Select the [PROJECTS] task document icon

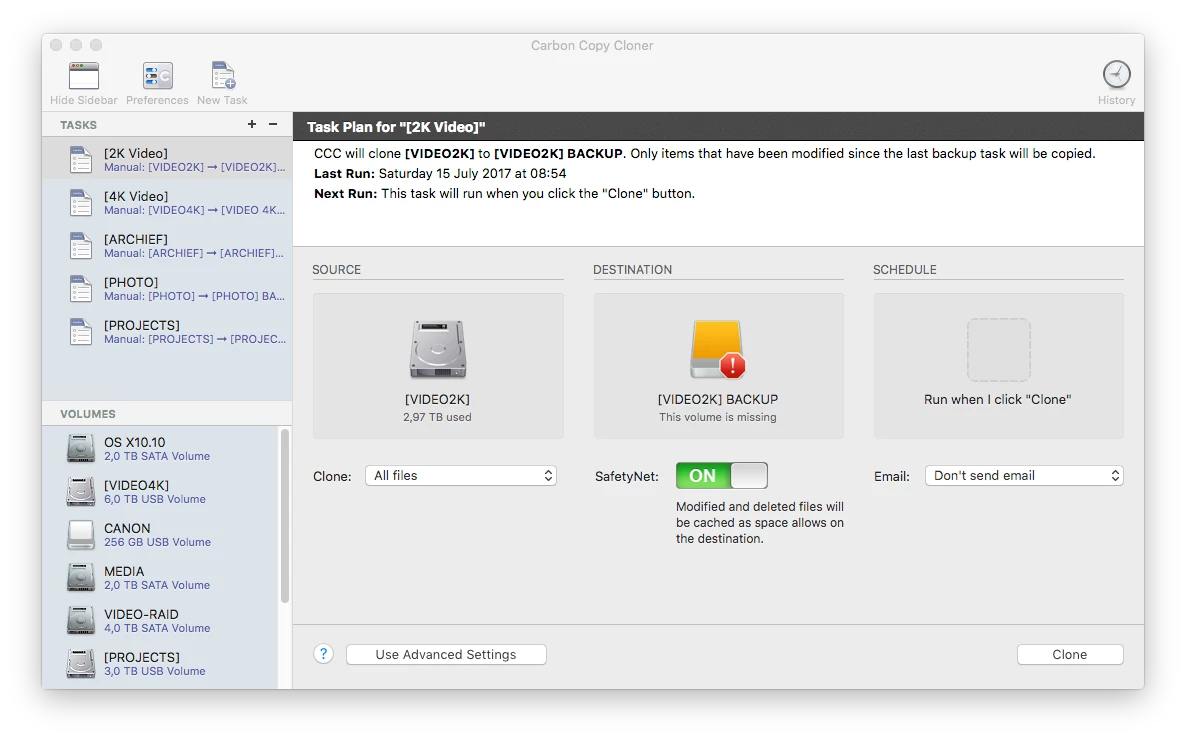click(81, 332)
